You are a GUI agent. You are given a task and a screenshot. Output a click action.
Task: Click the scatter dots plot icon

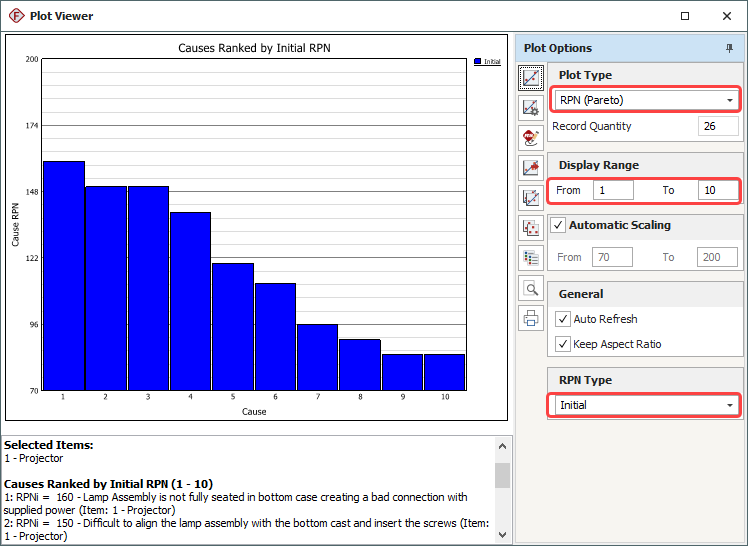tap(531, 228)
